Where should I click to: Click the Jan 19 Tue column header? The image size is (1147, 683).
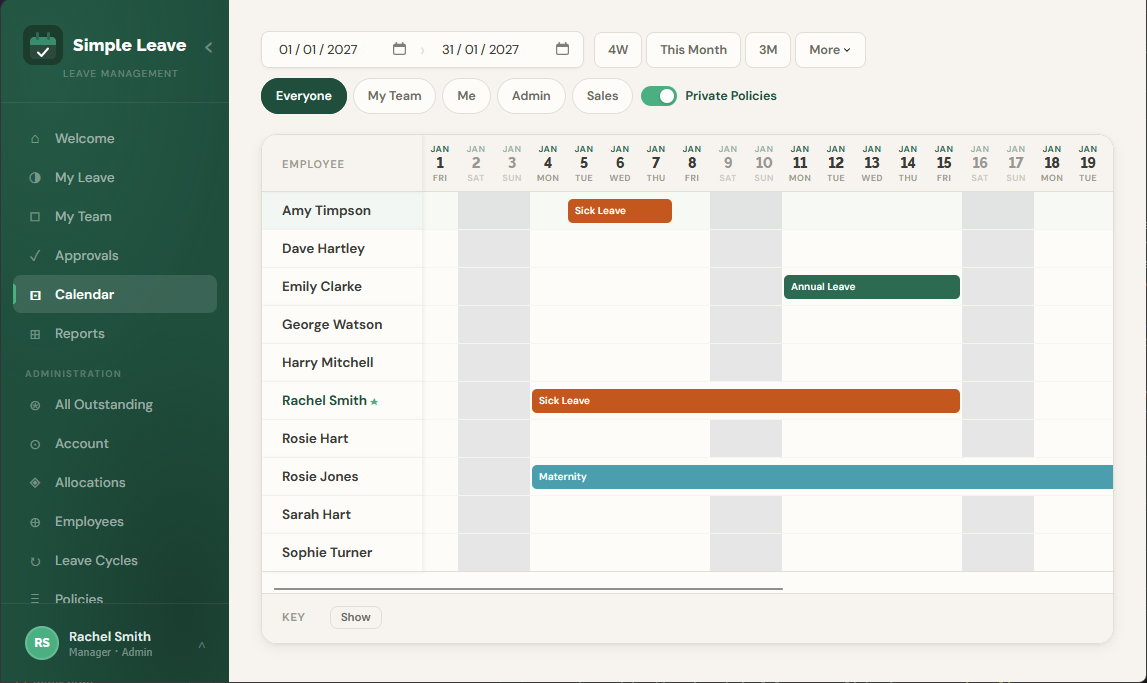[1088, 163]
